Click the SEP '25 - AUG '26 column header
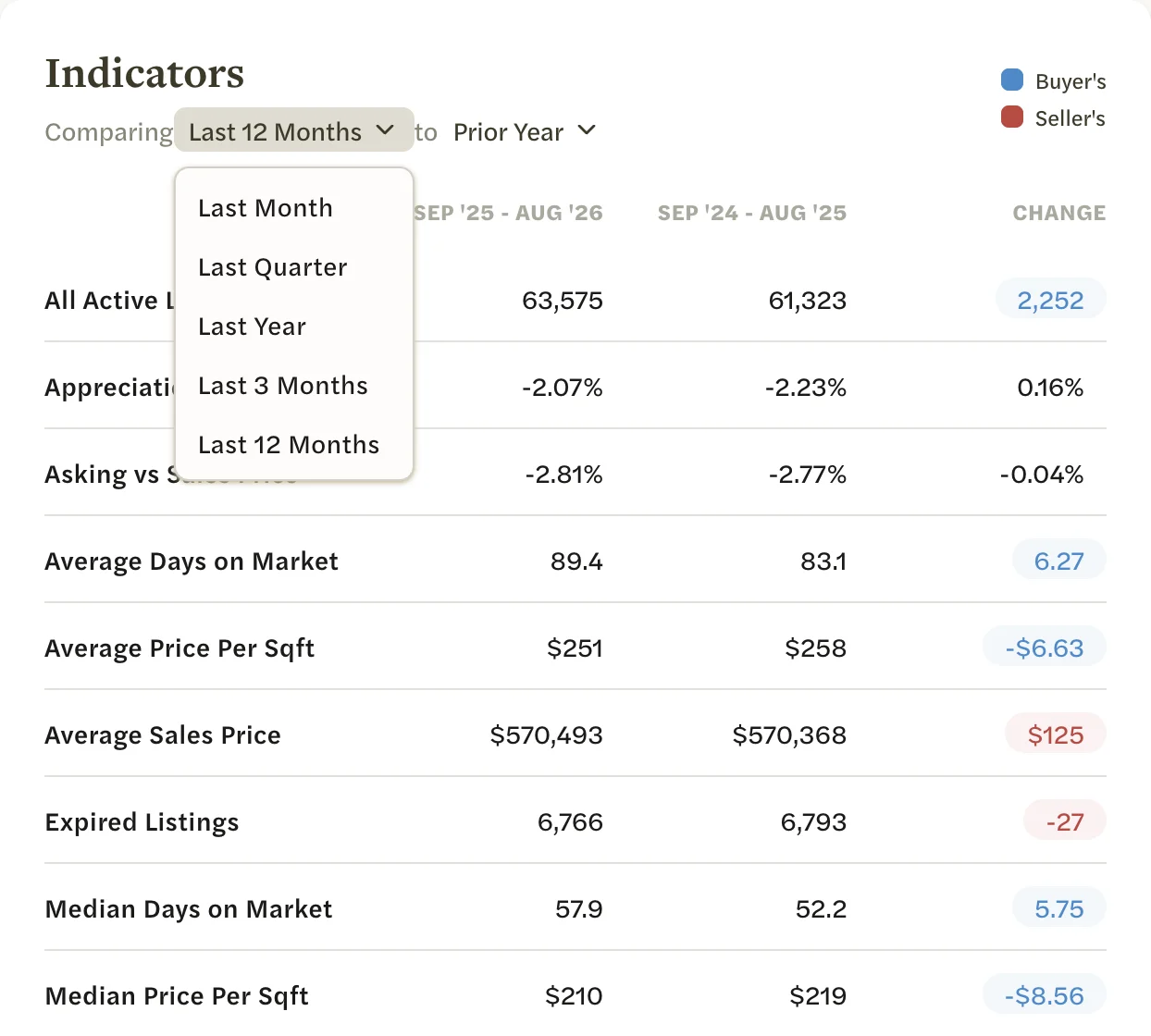 coord(508,213)
